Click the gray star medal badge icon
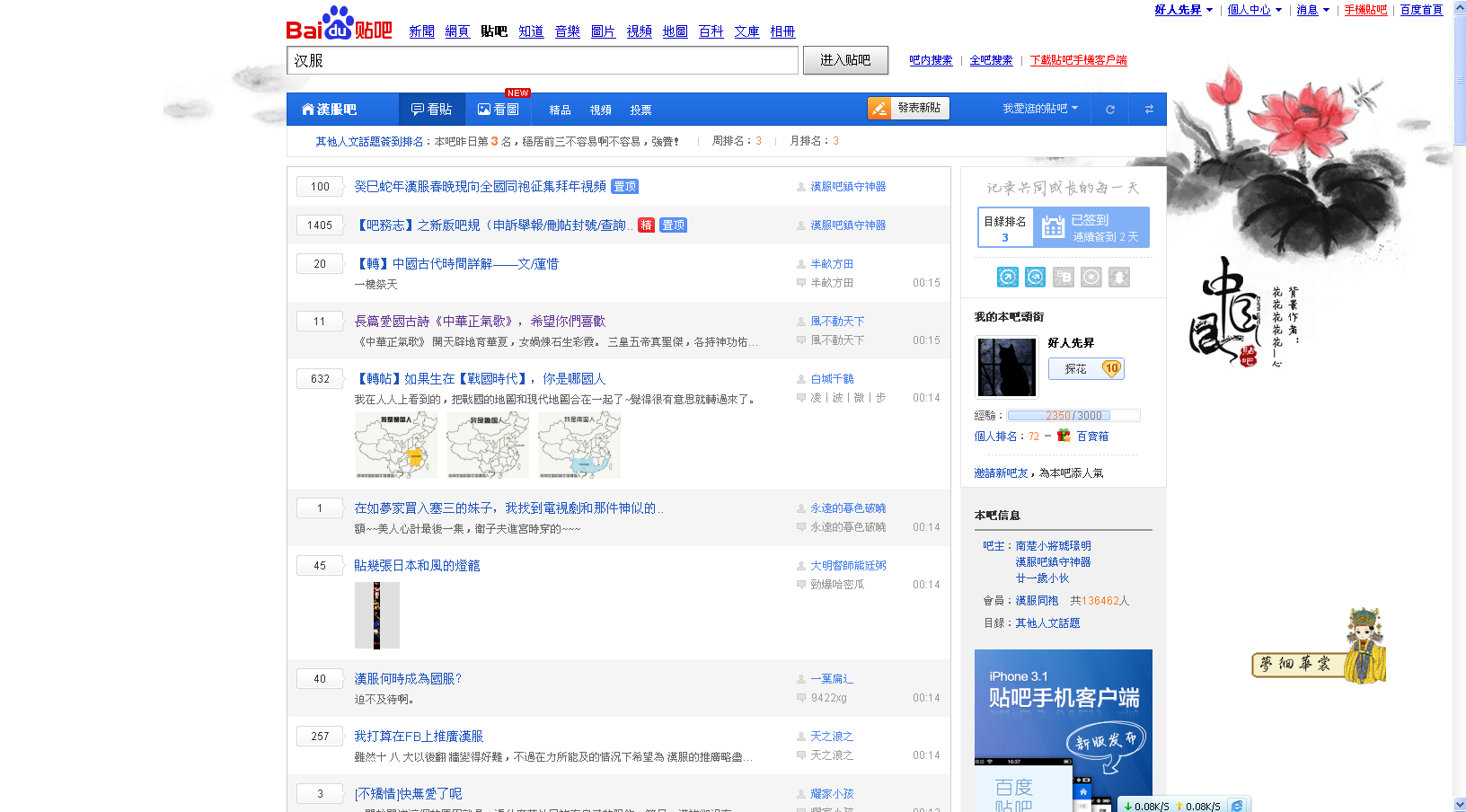This screenshot has width=1466, height=812. tap(1091, 277)
